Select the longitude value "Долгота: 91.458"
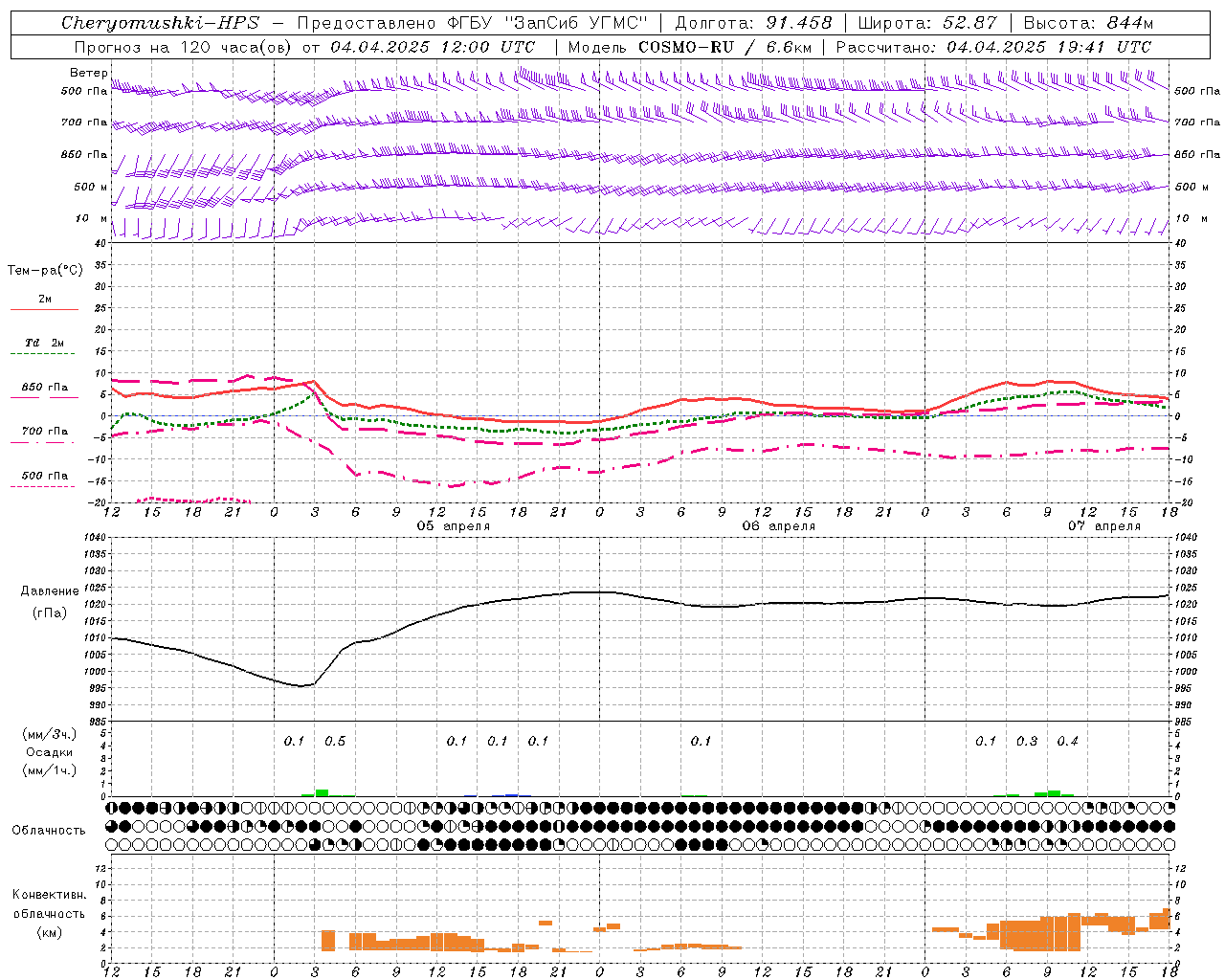Screen dimensions: 1225x980 (x=754, y=23)
